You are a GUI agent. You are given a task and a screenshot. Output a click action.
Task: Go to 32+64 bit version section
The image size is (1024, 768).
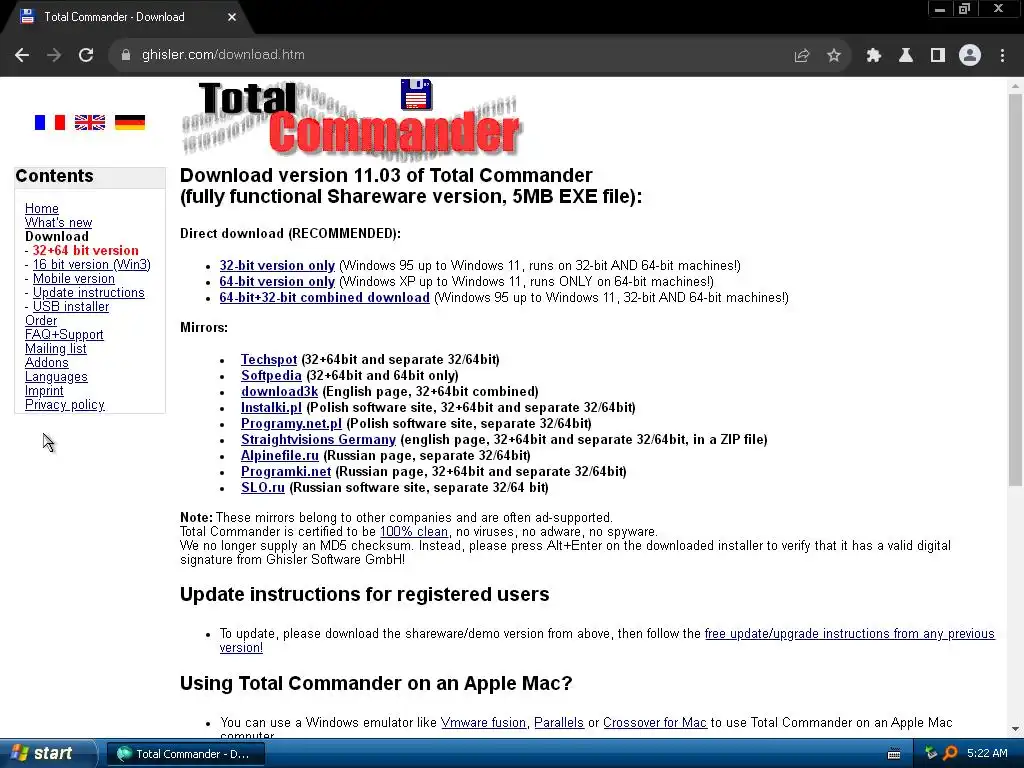click(x=86, y=250)
